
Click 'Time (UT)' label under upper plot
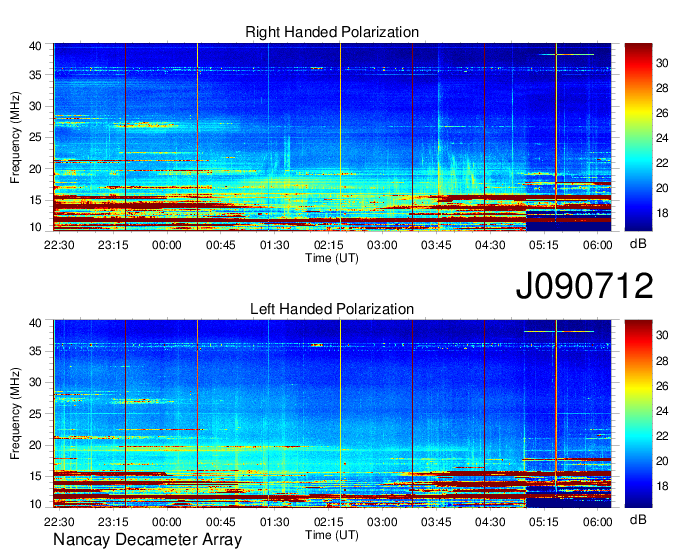(x=332, y=258)
